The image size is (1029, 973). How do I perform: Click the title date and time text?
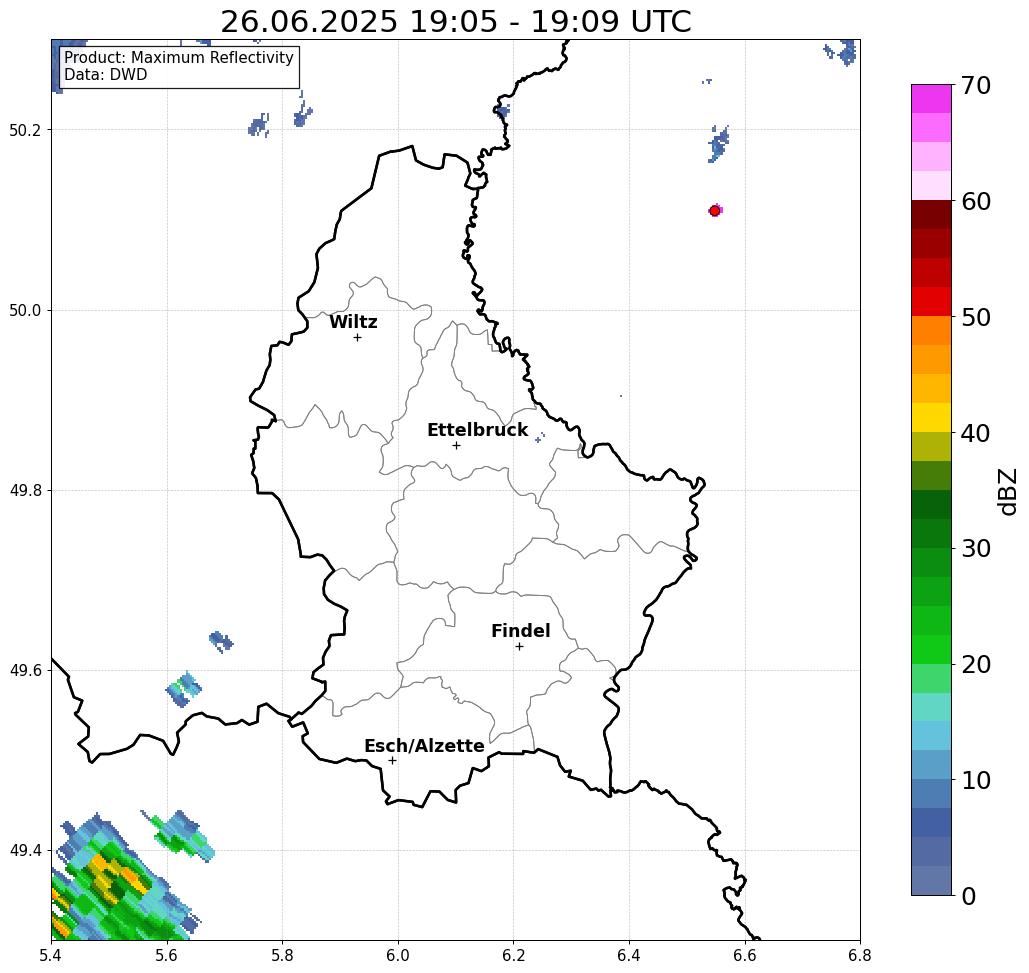(x=455, y=21)
